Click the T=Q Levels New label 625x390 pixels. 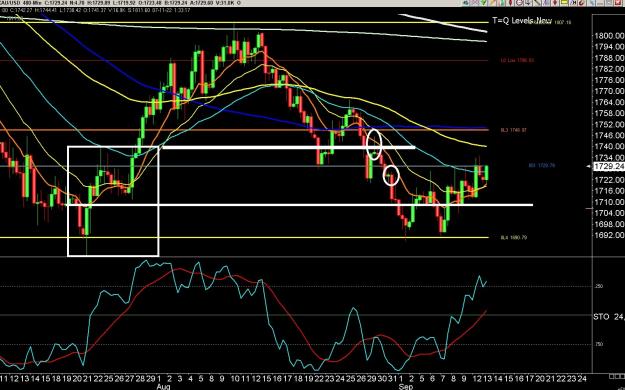tap(522, 20)
